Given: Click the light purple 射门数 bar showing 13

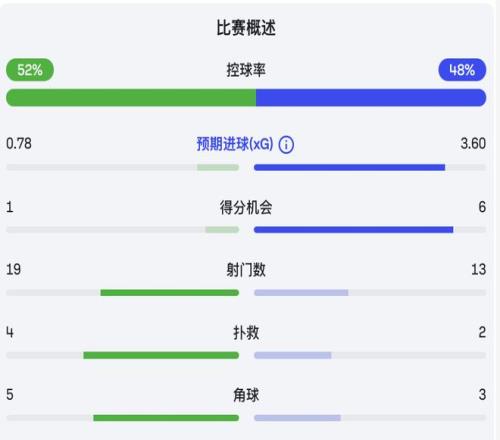Looking at the screenshot, I should tap(301, 293).
